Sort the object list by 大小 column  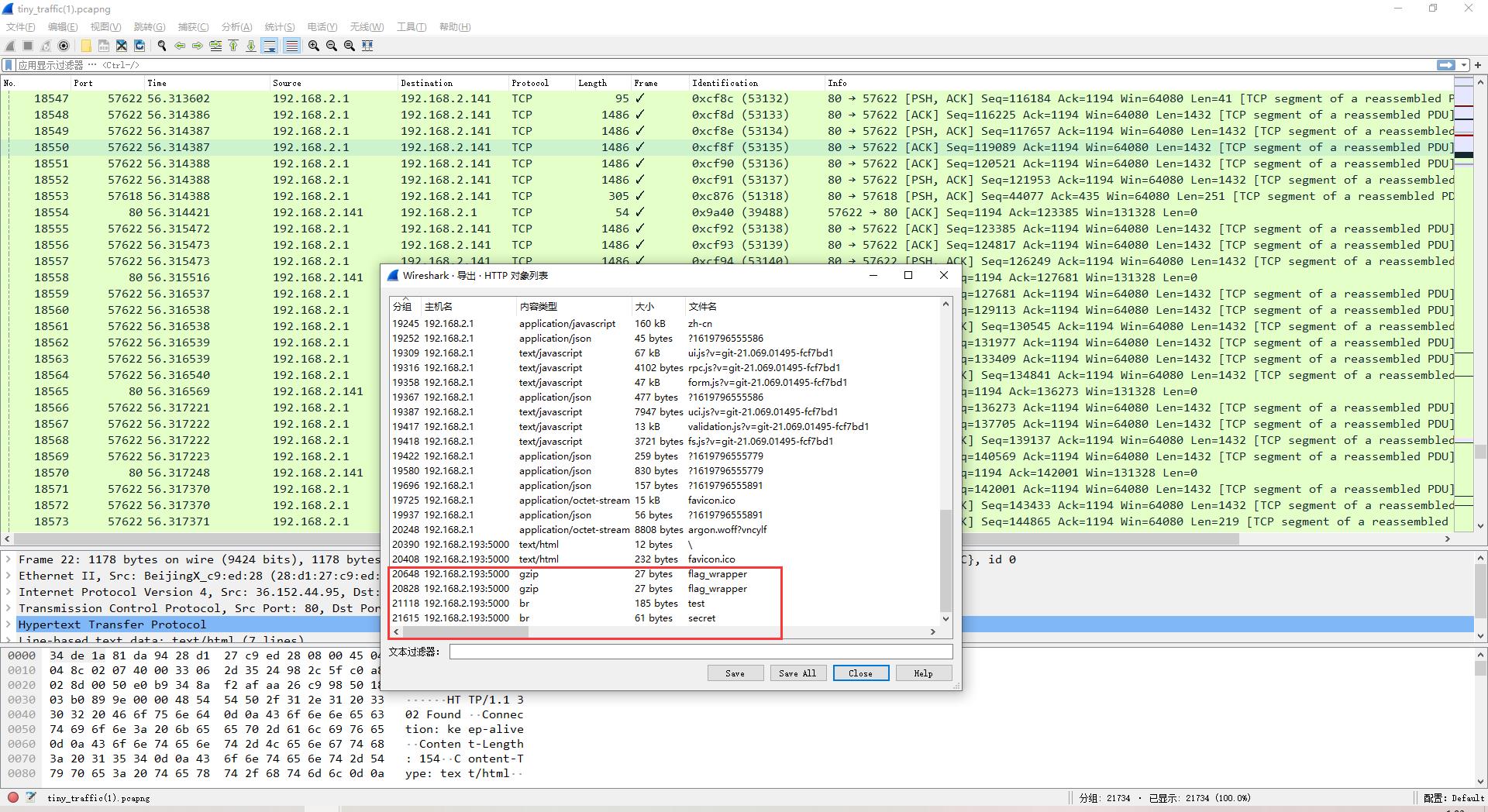pyautogui.click(x=658, y=307)
